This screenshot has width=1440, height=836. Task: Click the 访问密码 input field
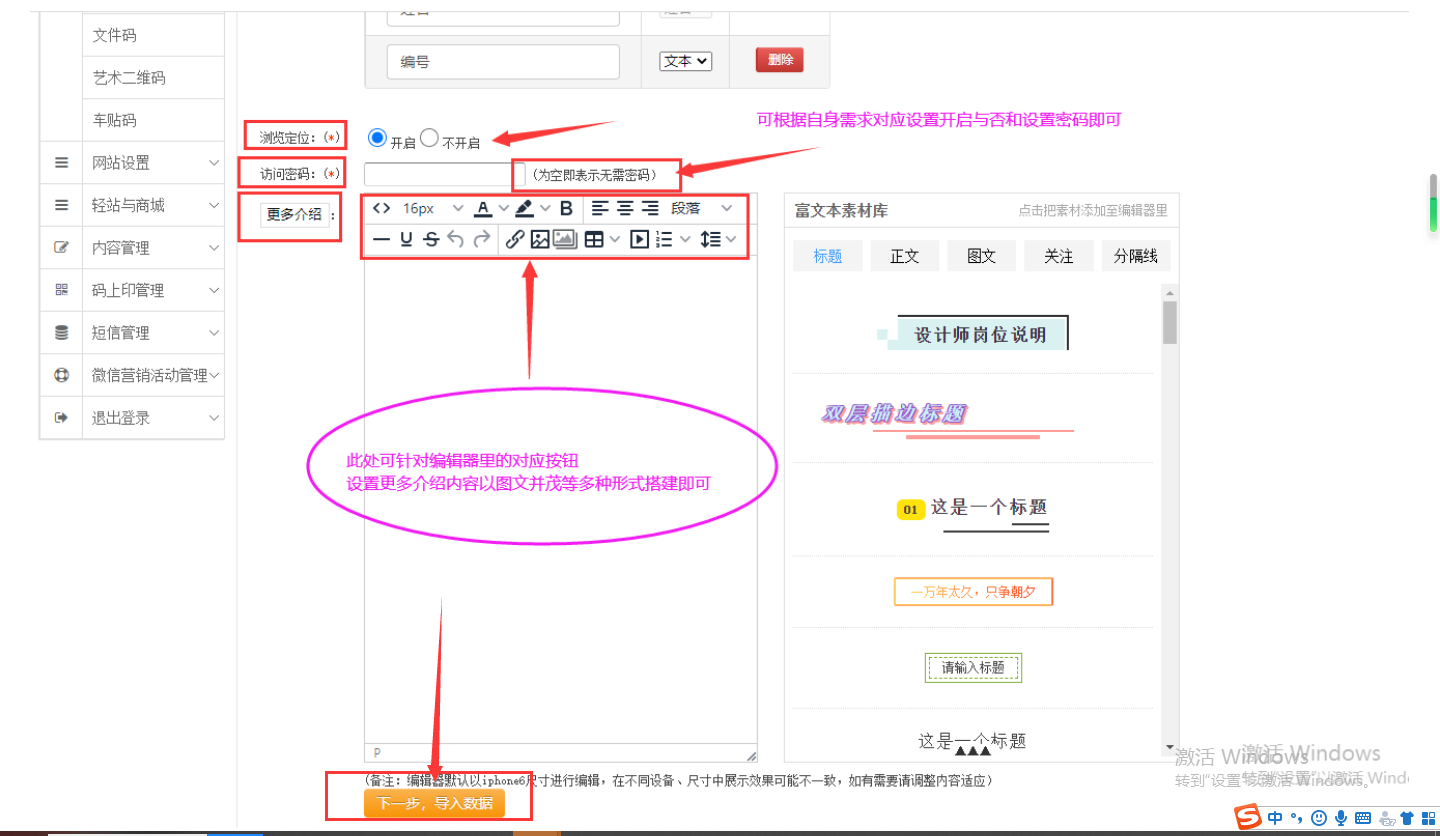point(438,174)
